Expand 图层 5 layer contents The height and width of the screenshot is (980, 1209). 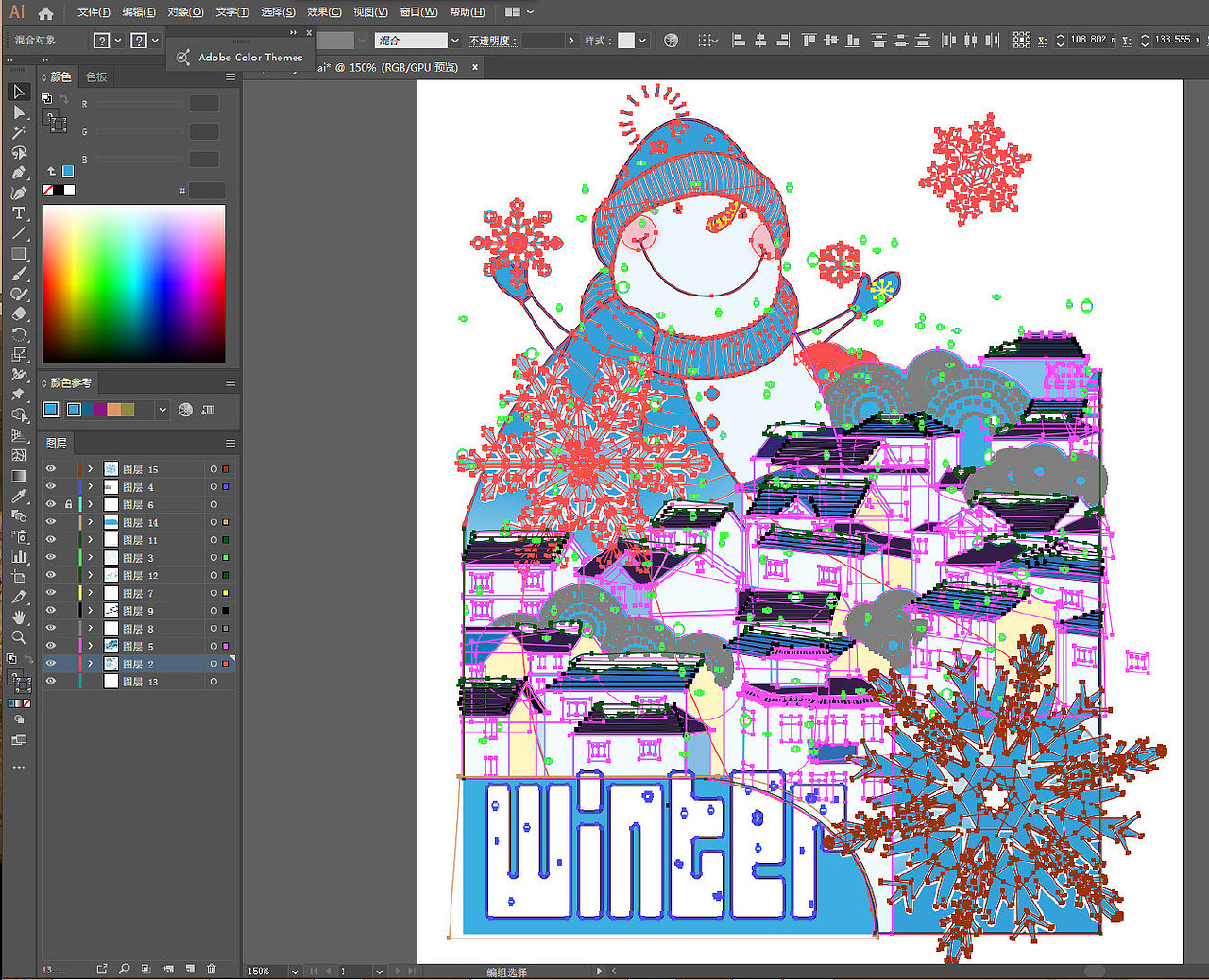[x=91, y=646]
